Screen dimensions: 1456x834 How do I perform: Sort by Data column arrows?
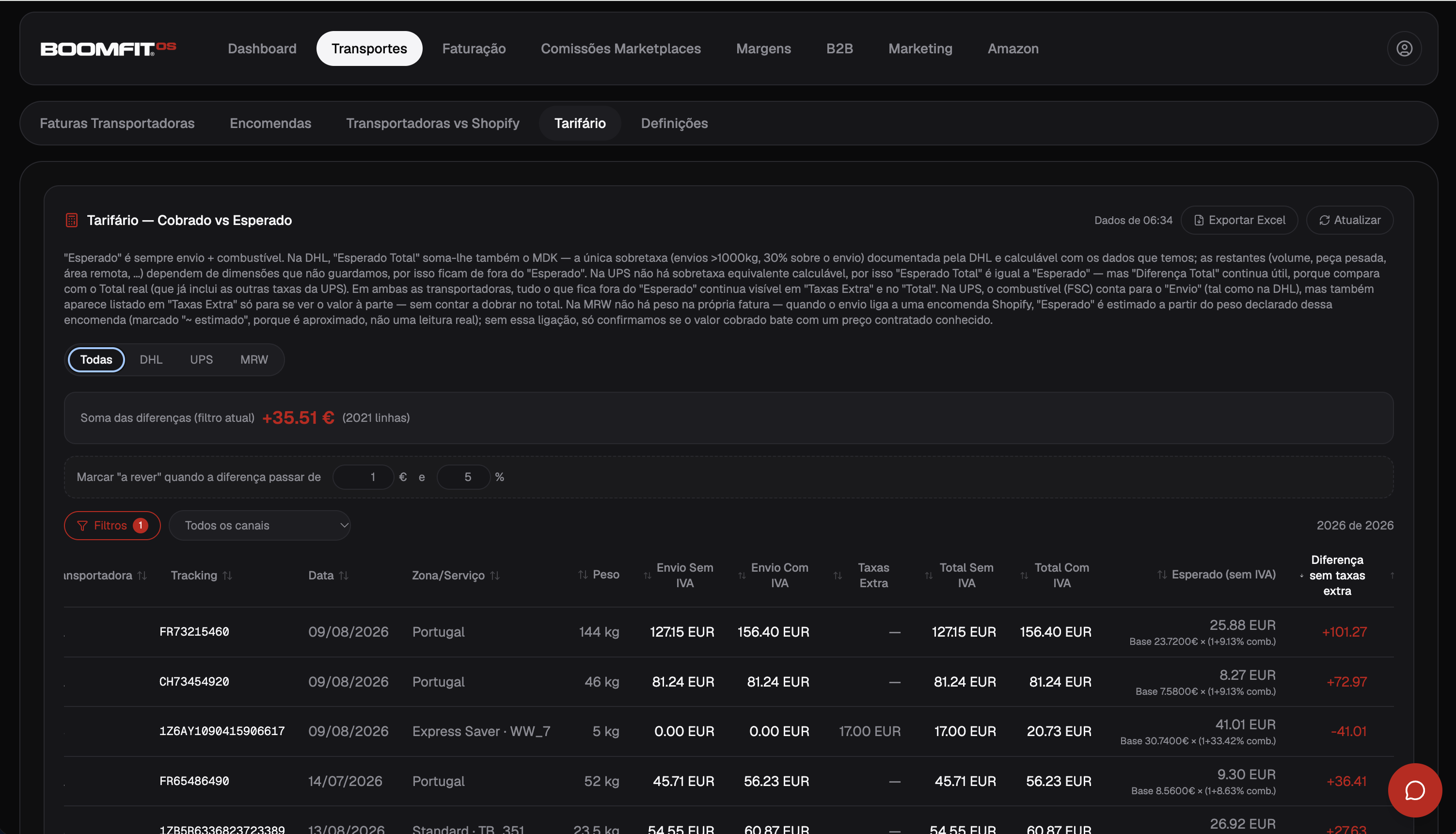click(x=344, y=575)
